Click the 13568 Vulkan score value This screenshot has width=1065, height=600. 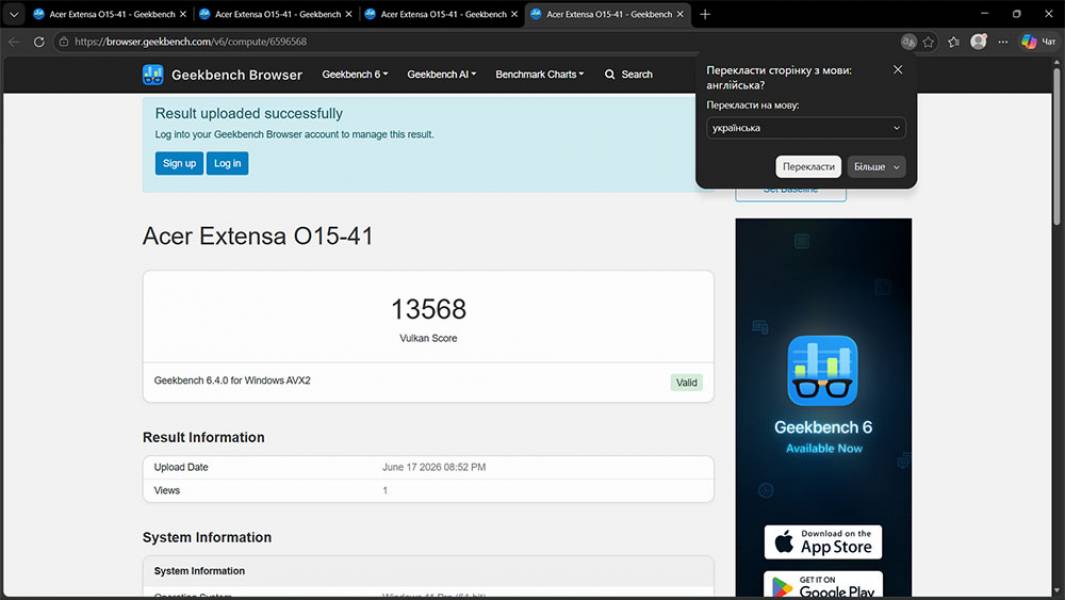(429, 309)
